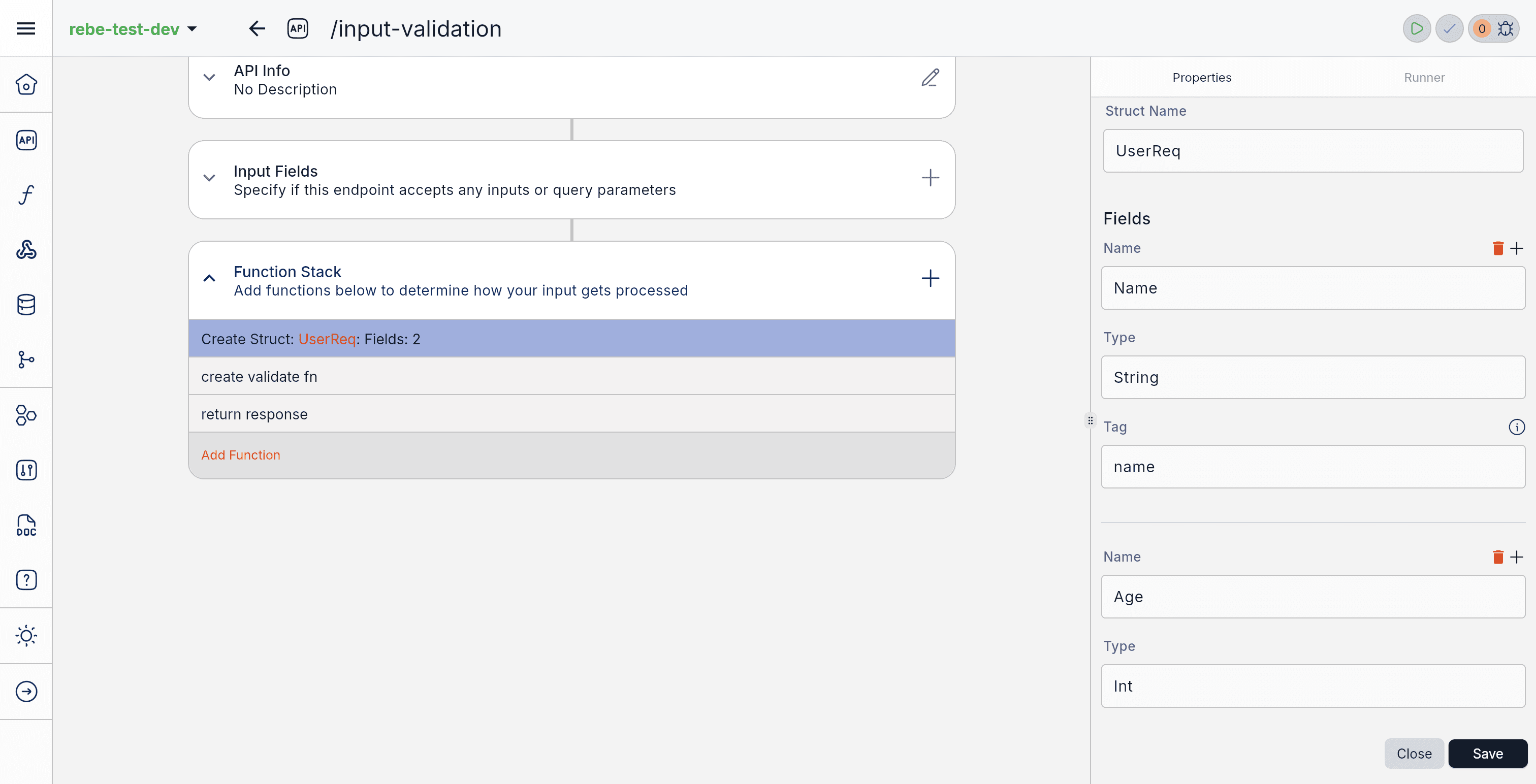Toggle the light theme sun icon
The height and width of the screenshot is (784, 1536).
coord(26,636)
